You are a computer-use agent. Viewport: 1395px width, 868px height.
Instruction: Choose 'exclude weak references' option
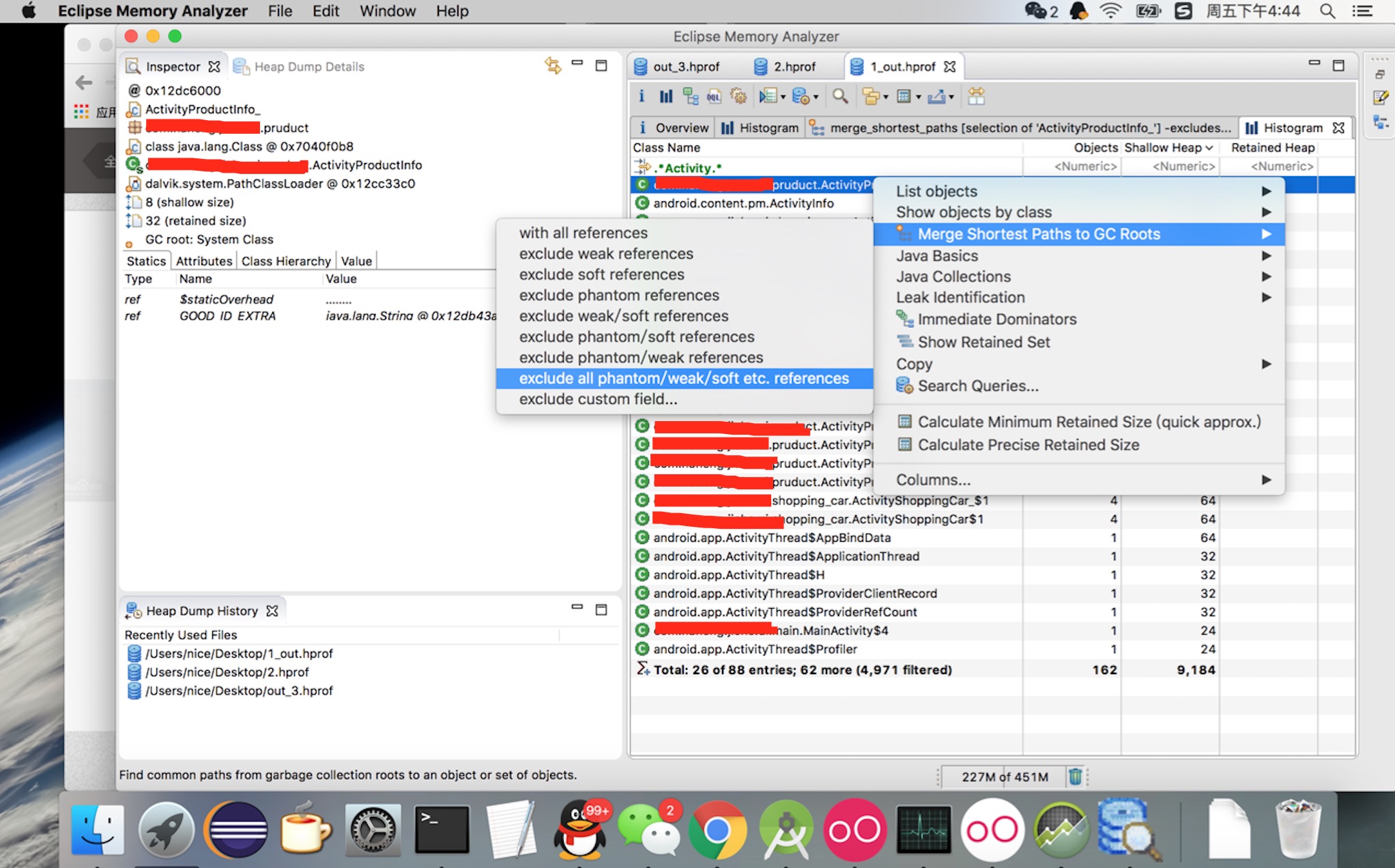(x=685, y=254)
